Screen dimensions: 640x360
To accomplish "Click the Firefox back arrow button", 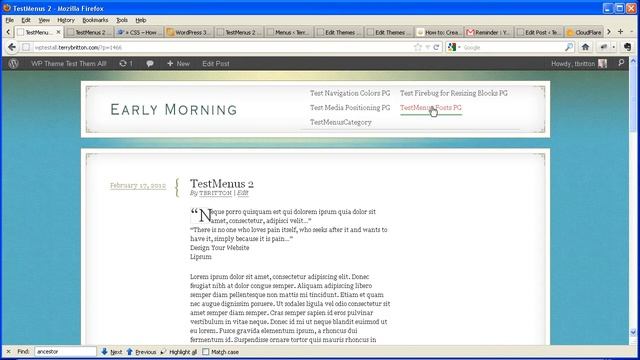I will [x=12, y=47].
